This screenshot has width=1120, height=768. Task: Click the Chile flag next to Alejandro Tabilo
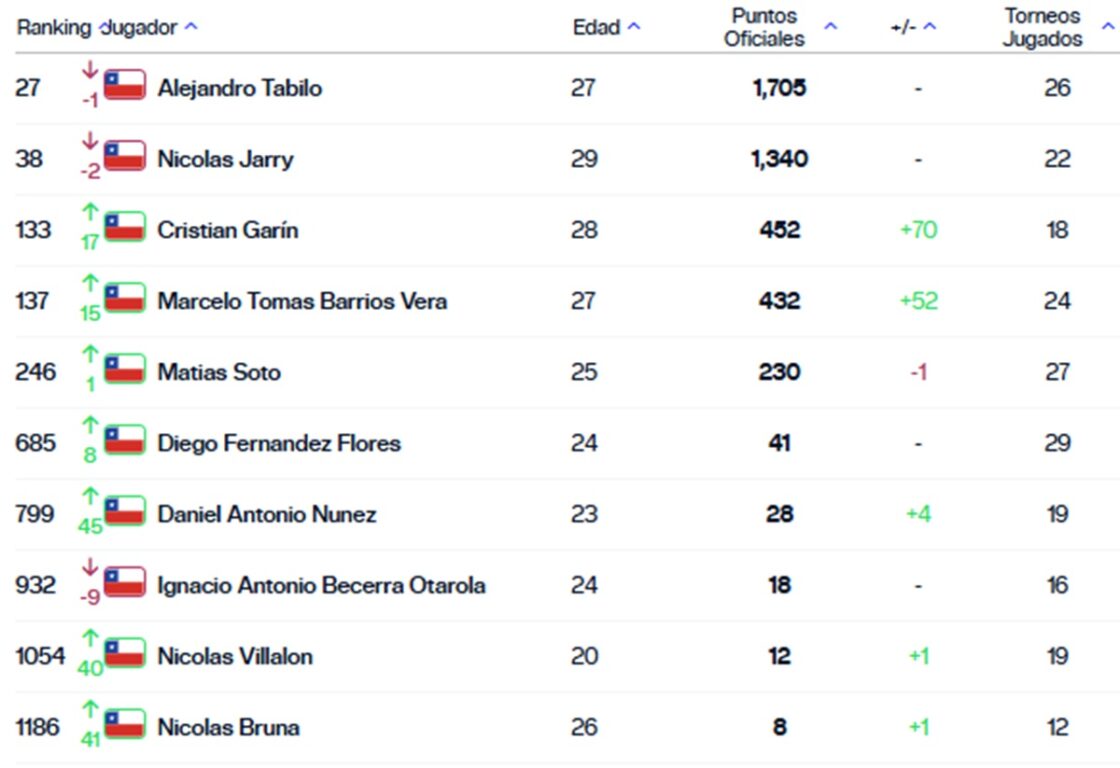pos(123,87)
